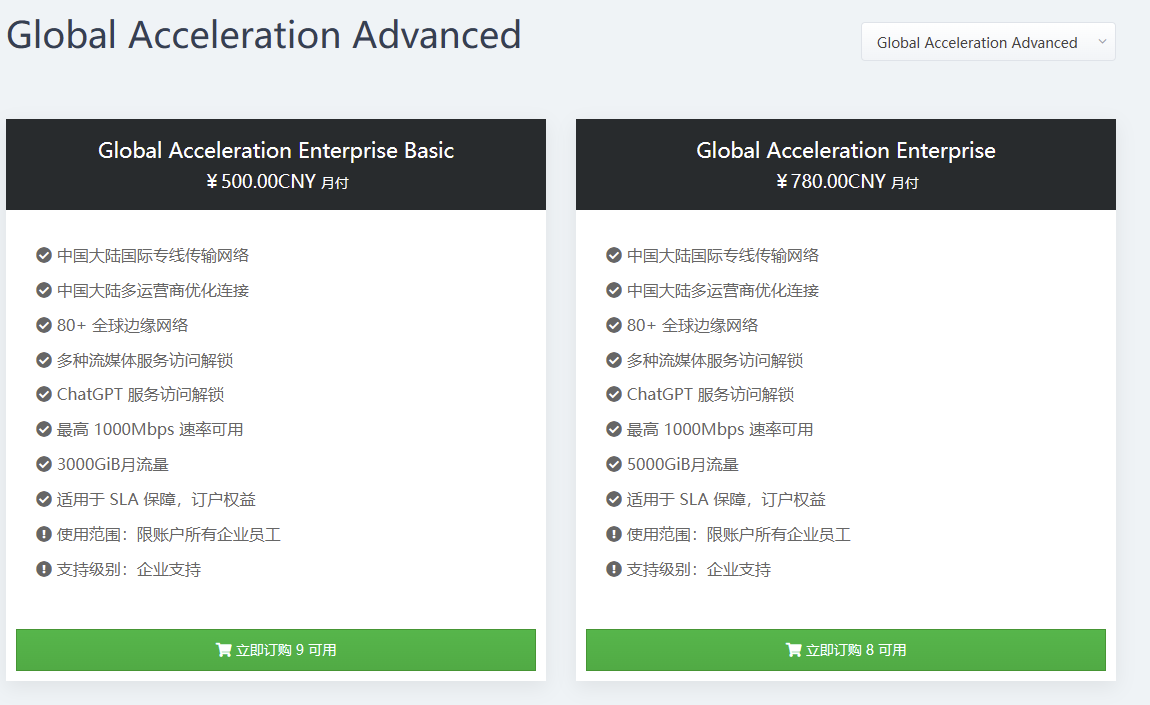Click the check icon beside 80+ 全球边缘网络 in the Enterprise Basic card
The height and width of the screenshot is (705, 1150).
[43, 325]
